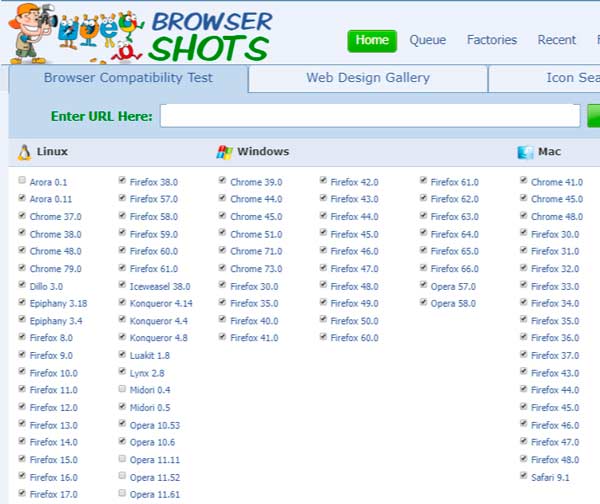Open the Firefox 12.0 link
The image size is (600, 504).
[x=54, y=408]
